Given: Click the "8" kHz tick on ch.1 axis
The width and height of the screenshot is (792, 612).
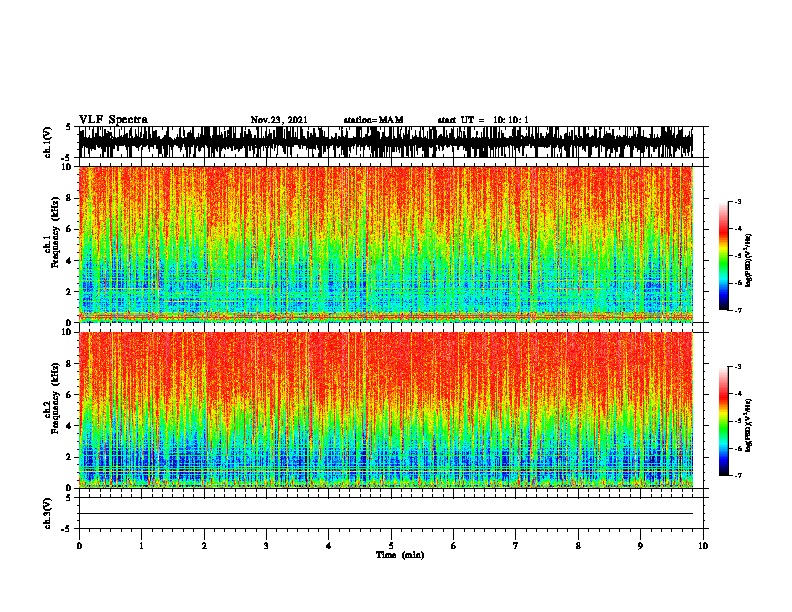Looking at the screenshot, I should tap(70, 198).
